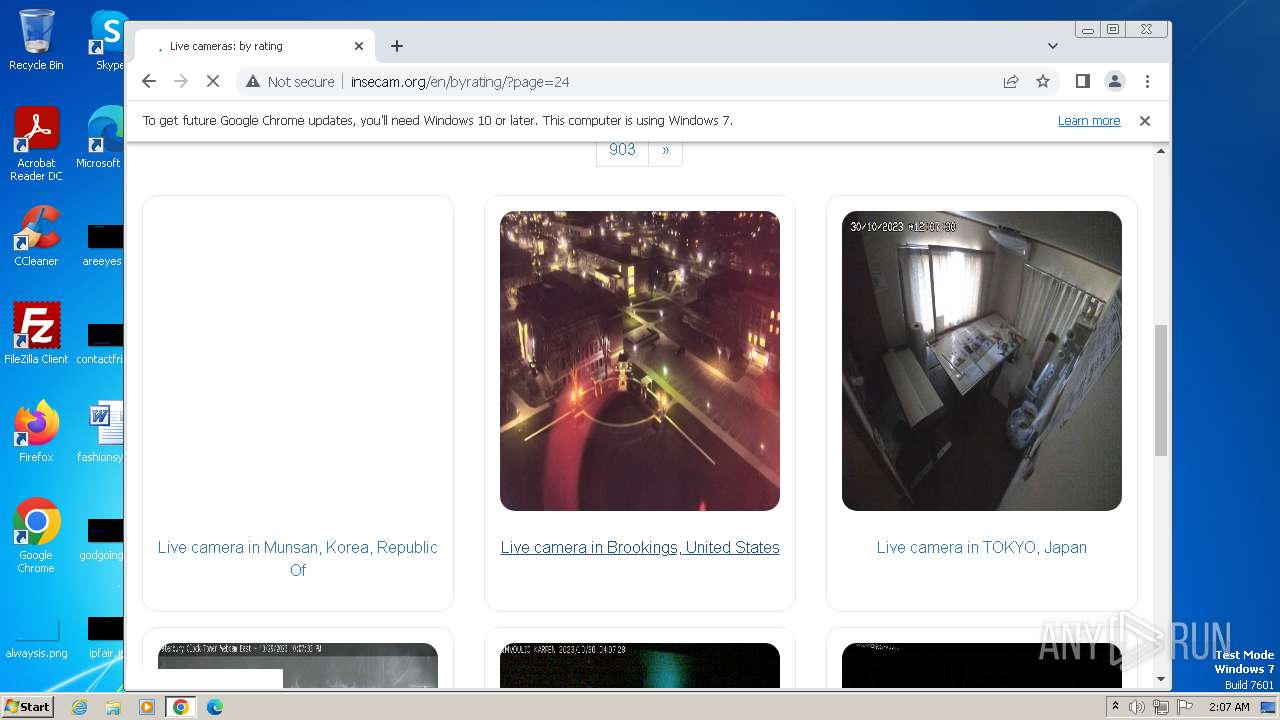
Task: Open Edge from the taskbar
Action: 215,707
